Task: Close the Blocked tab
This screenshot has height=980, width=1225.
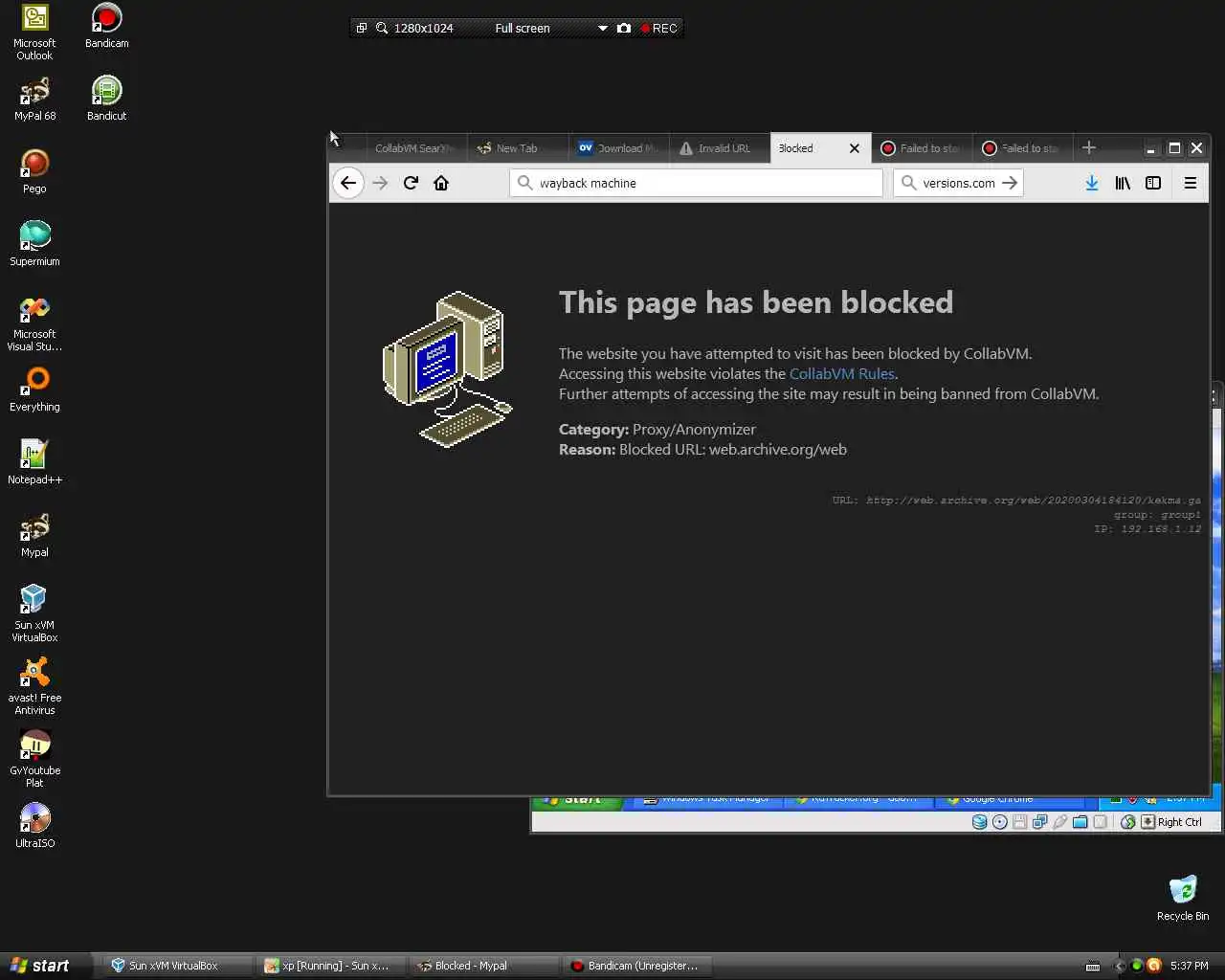Action: [x=855, y=148]
